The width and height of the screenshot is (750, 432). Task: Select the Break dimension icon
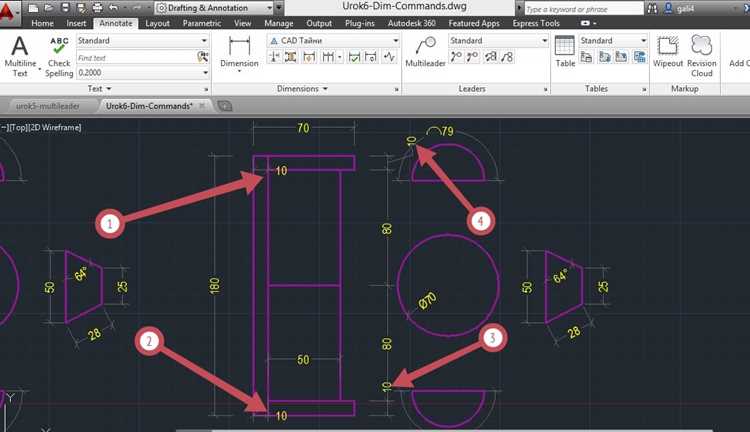coord(275,57)
